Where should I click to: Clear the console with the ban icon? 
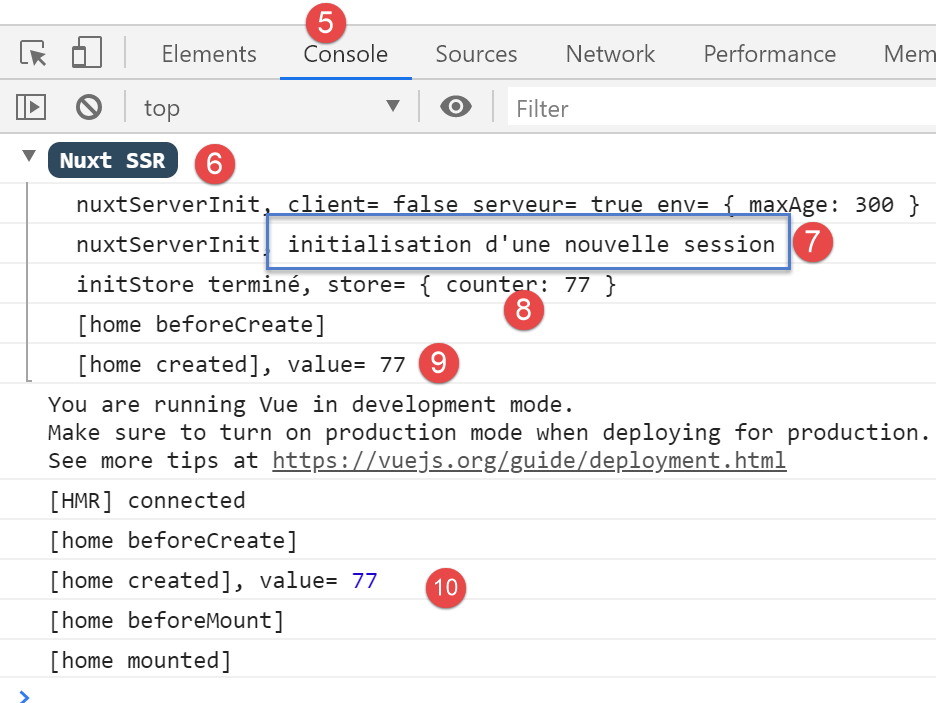click(x=90, y=107)
